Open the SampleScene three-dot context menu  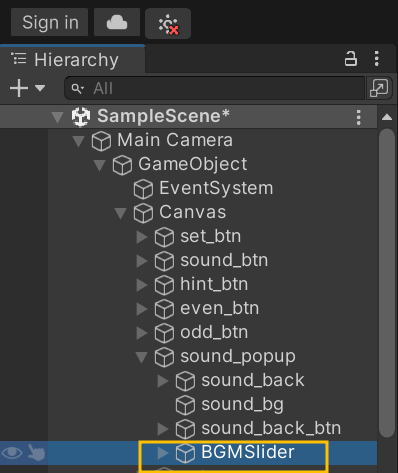359,117
